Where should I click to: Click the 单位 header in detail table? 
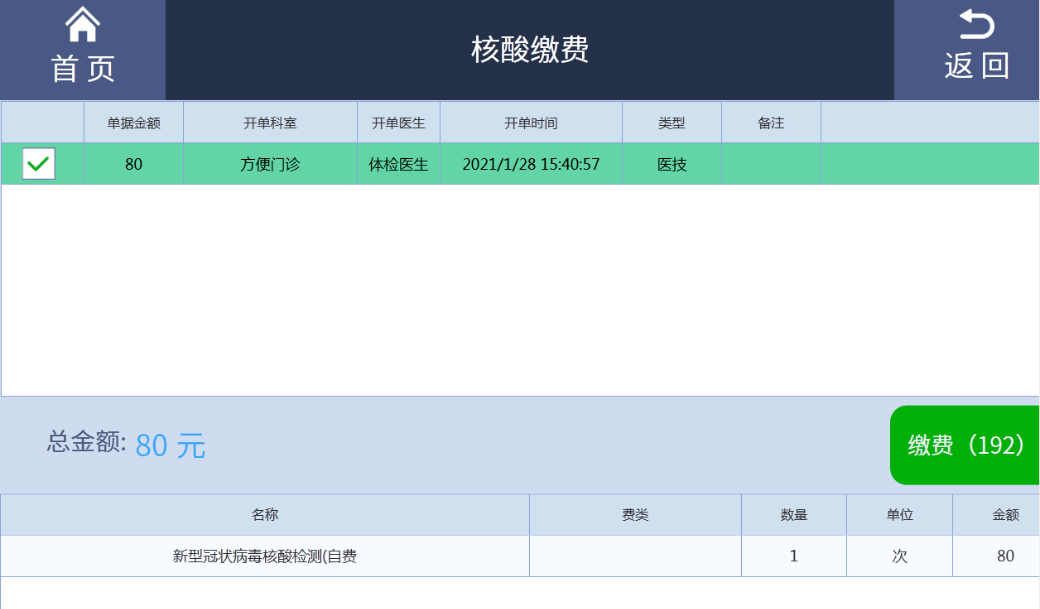pyautogui.click(x=900, y=515)
